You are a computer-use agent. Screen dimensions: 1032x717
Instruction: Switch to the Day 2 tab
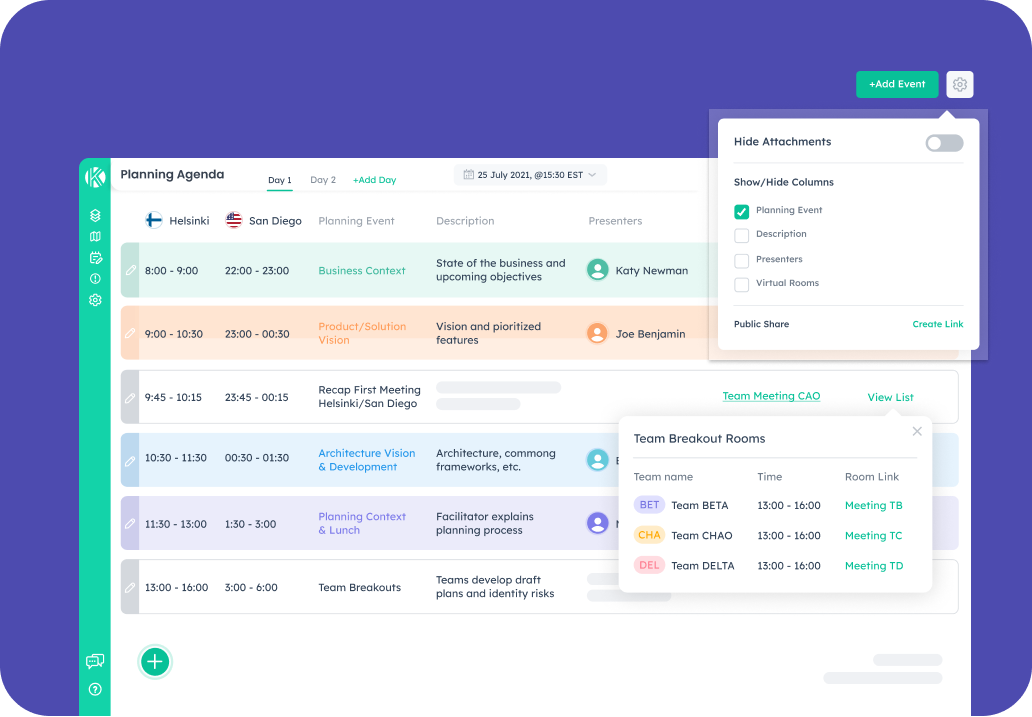click(323, 180)
